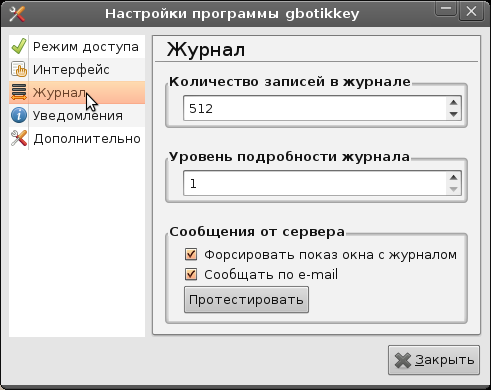491x390 pixels.
Task: Close the window using title bar X
Action: tap(471, 11)
